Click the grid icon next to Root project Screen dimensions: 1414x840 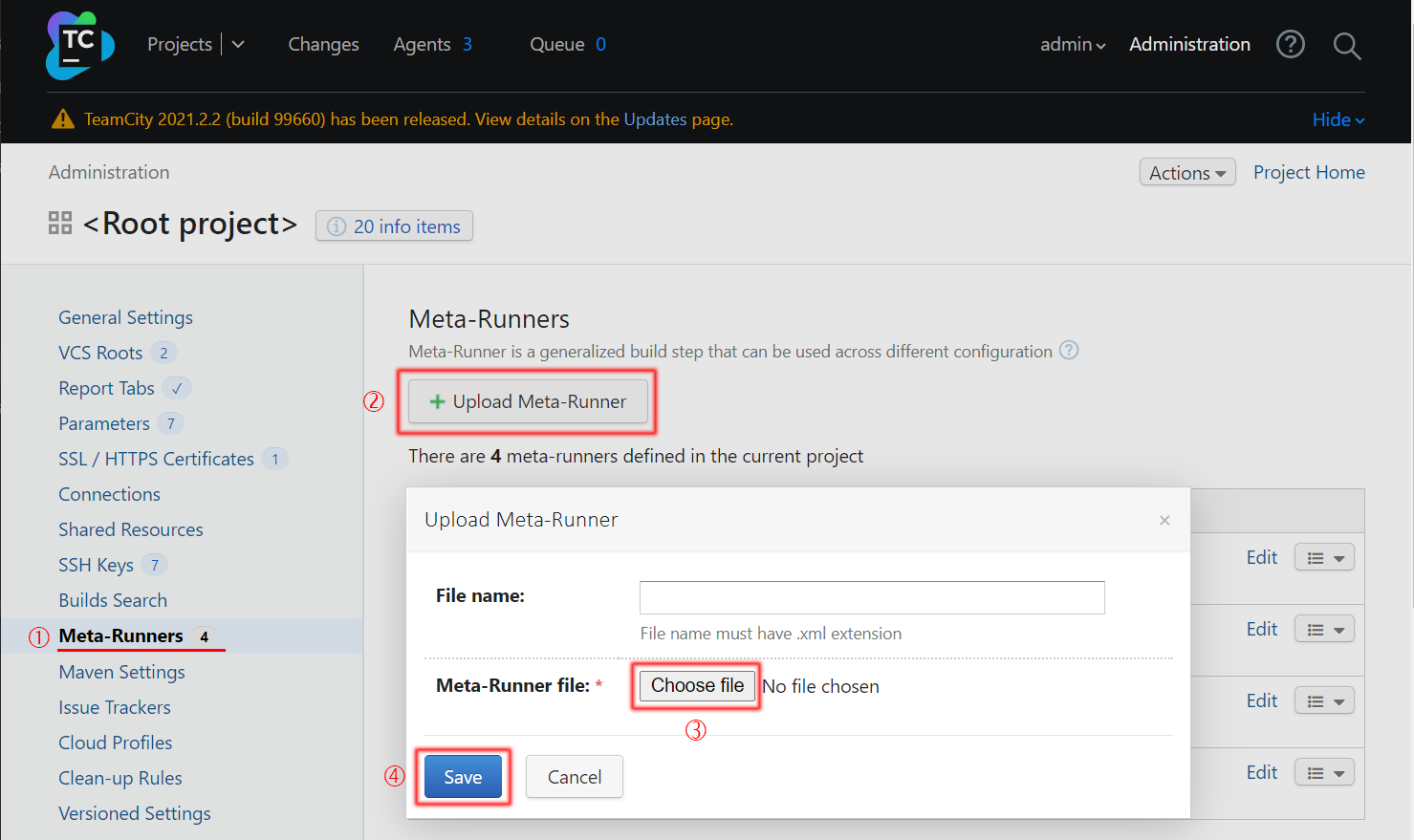pos(60,224)
